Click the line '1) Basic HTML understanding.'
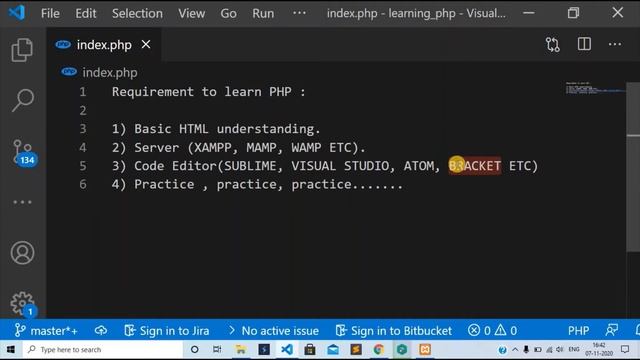640x360 pixels. click(216, 129)
